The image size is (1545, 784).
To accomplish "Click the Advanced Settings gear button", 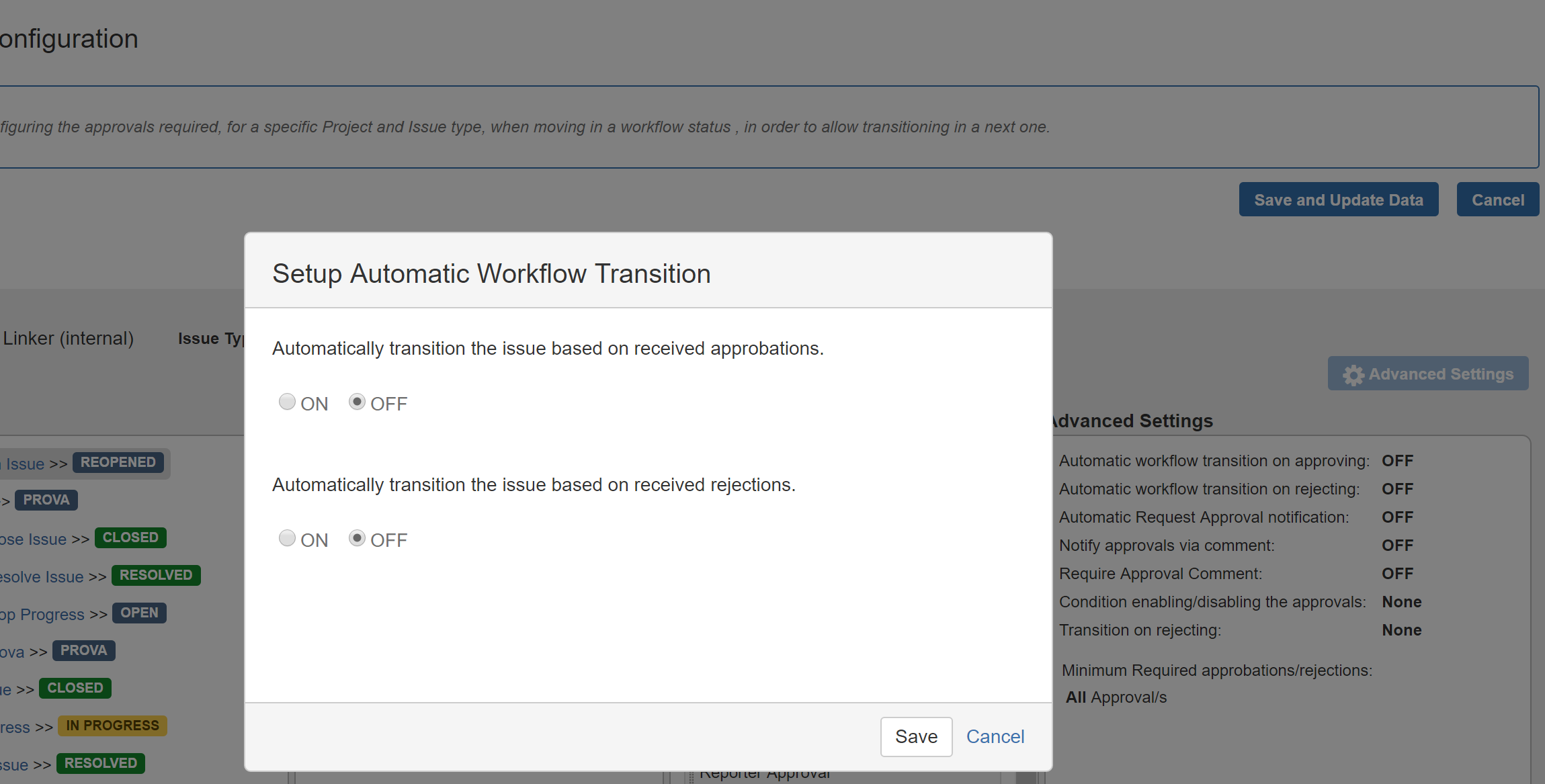I will click(x=1428, y=374).
